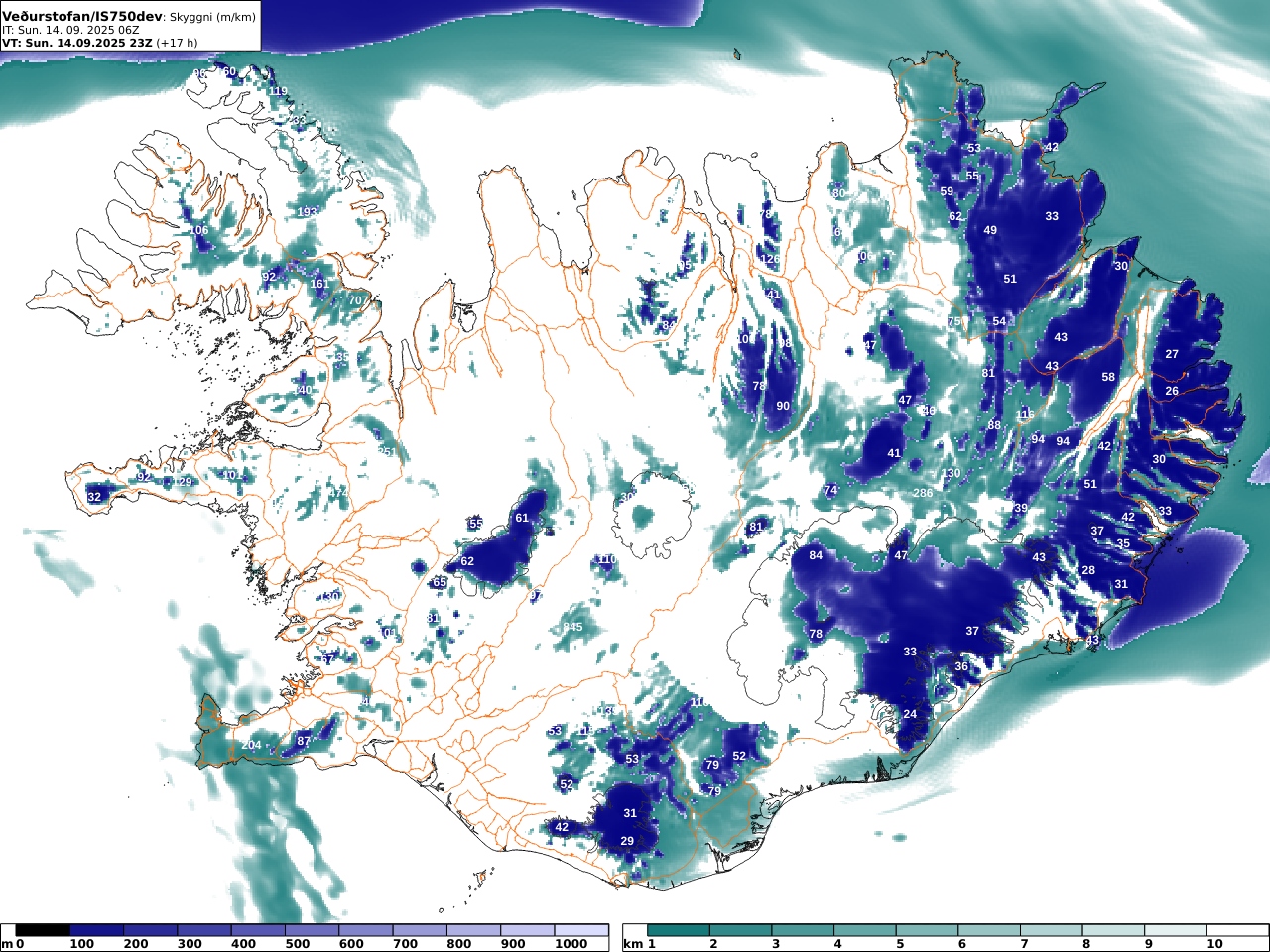Viewport: 1270px width, 952px height.
Task: Click the visibility value '707' on map
Action: [x=358, y=300]
